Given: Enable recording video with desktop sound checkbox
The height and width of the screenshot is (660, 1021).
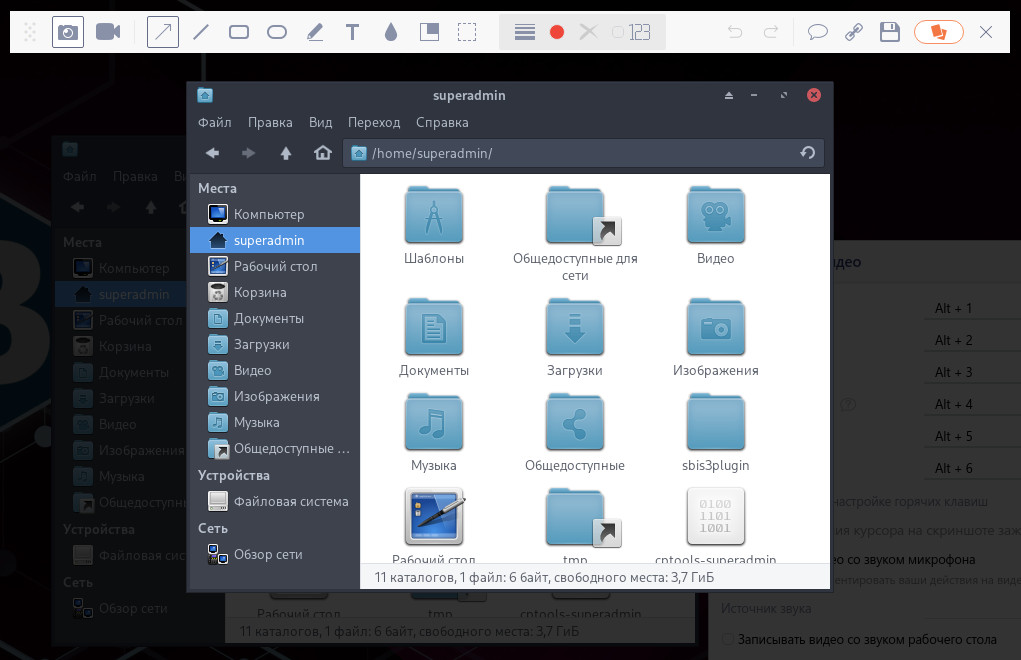Looking at the screenshot, I should click(729, 640).
